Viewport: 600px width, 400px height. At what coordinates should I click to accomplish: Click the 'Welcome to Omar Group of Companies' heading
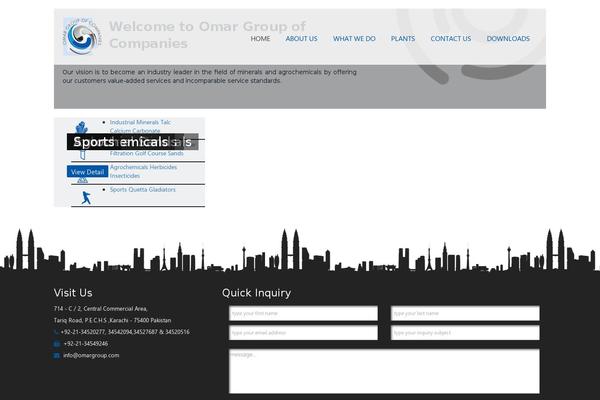[x=207, y=35]
